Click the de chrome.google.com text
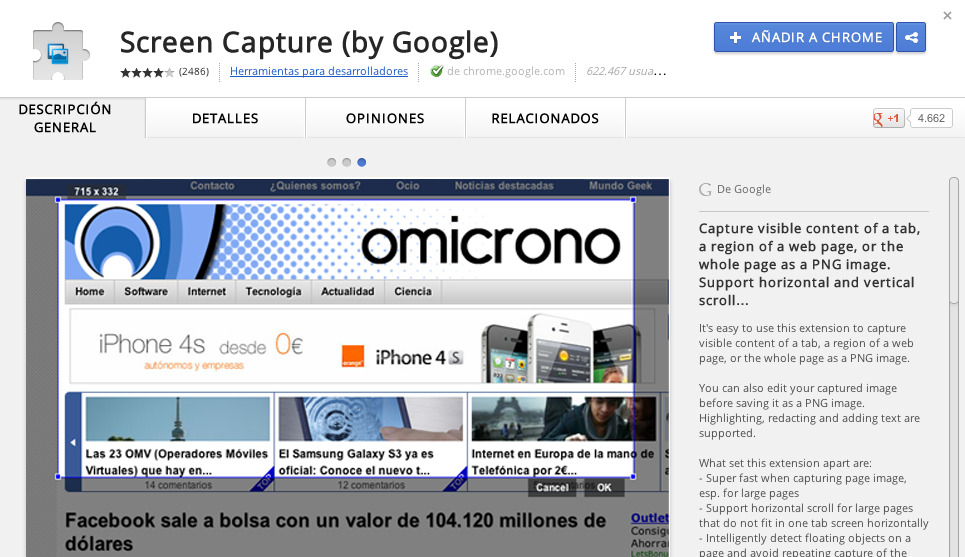The width and height of the screenshot is (965, 557). 506,71
